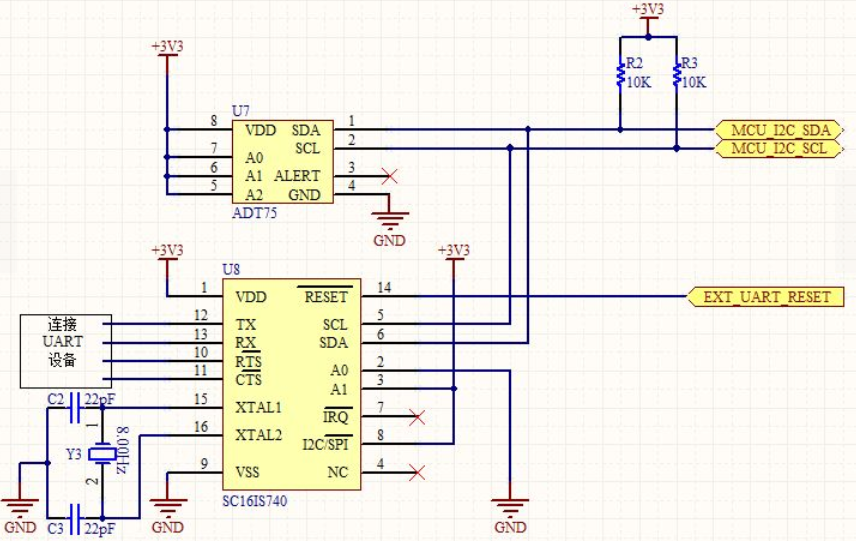Click the MCU_I2C_SCL port label
The width and height of the screenshot is (856, 541).
click(x=778, y=148)
